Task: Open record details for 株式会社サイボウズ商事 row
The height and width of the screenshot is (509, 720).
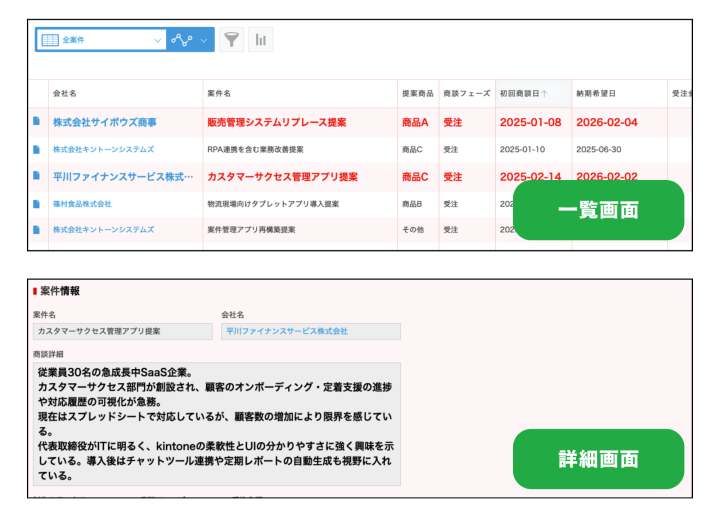Action: click(37, 122)
